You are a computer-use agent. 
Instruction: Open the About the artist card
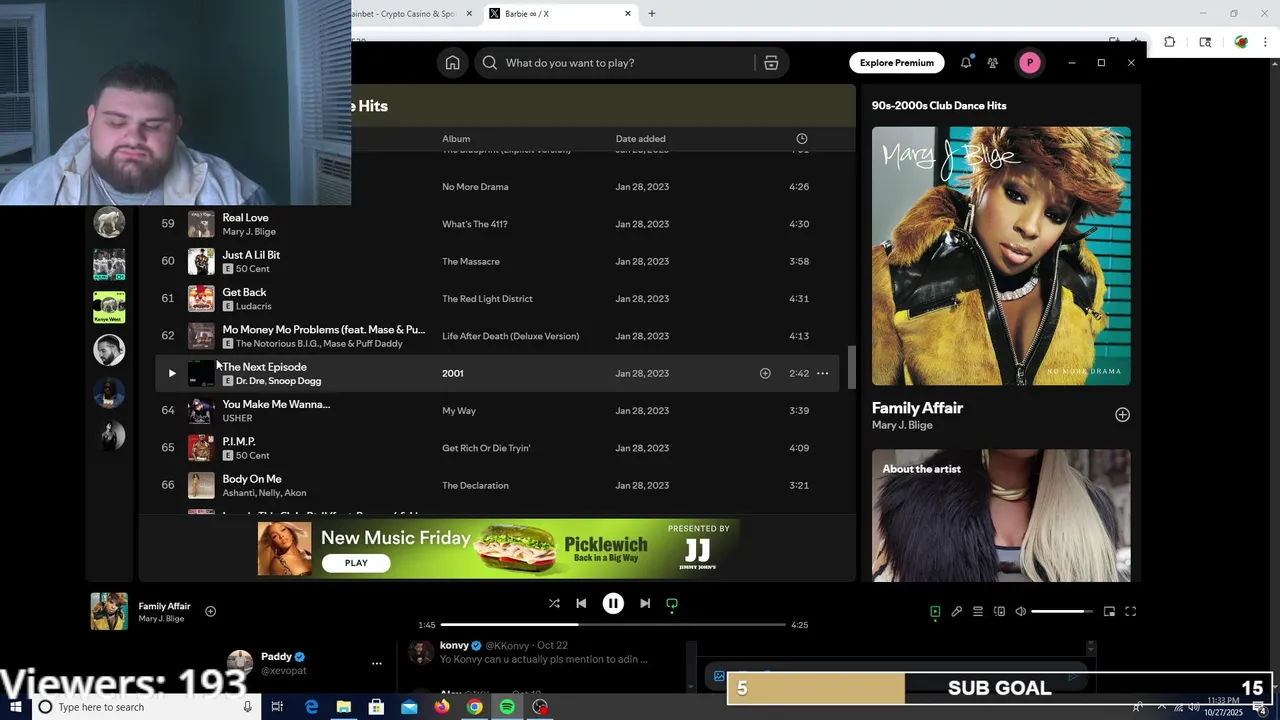[1001, 515]
